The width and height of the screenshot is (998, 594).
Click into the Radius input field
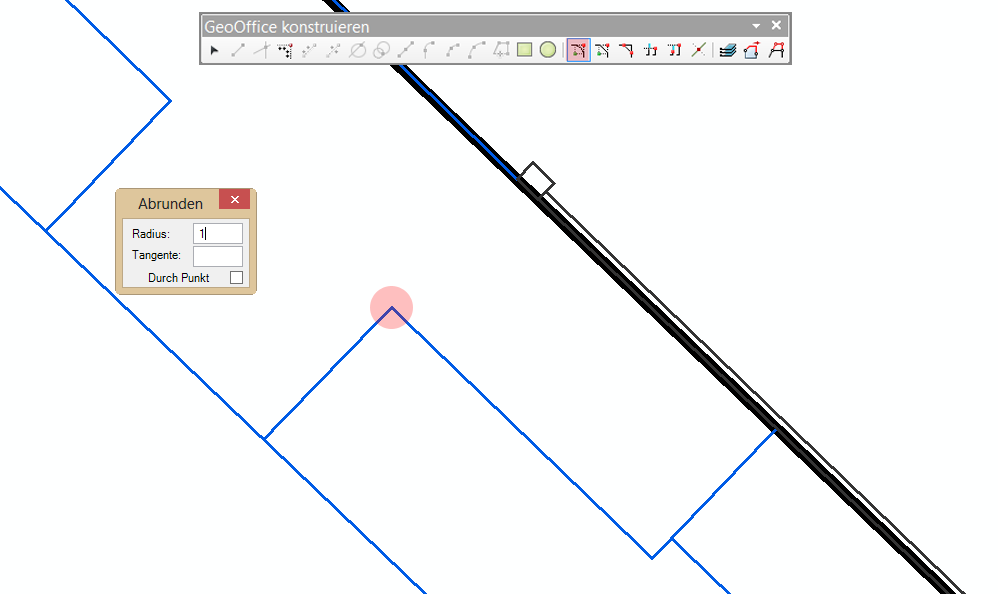pos(218,234)
